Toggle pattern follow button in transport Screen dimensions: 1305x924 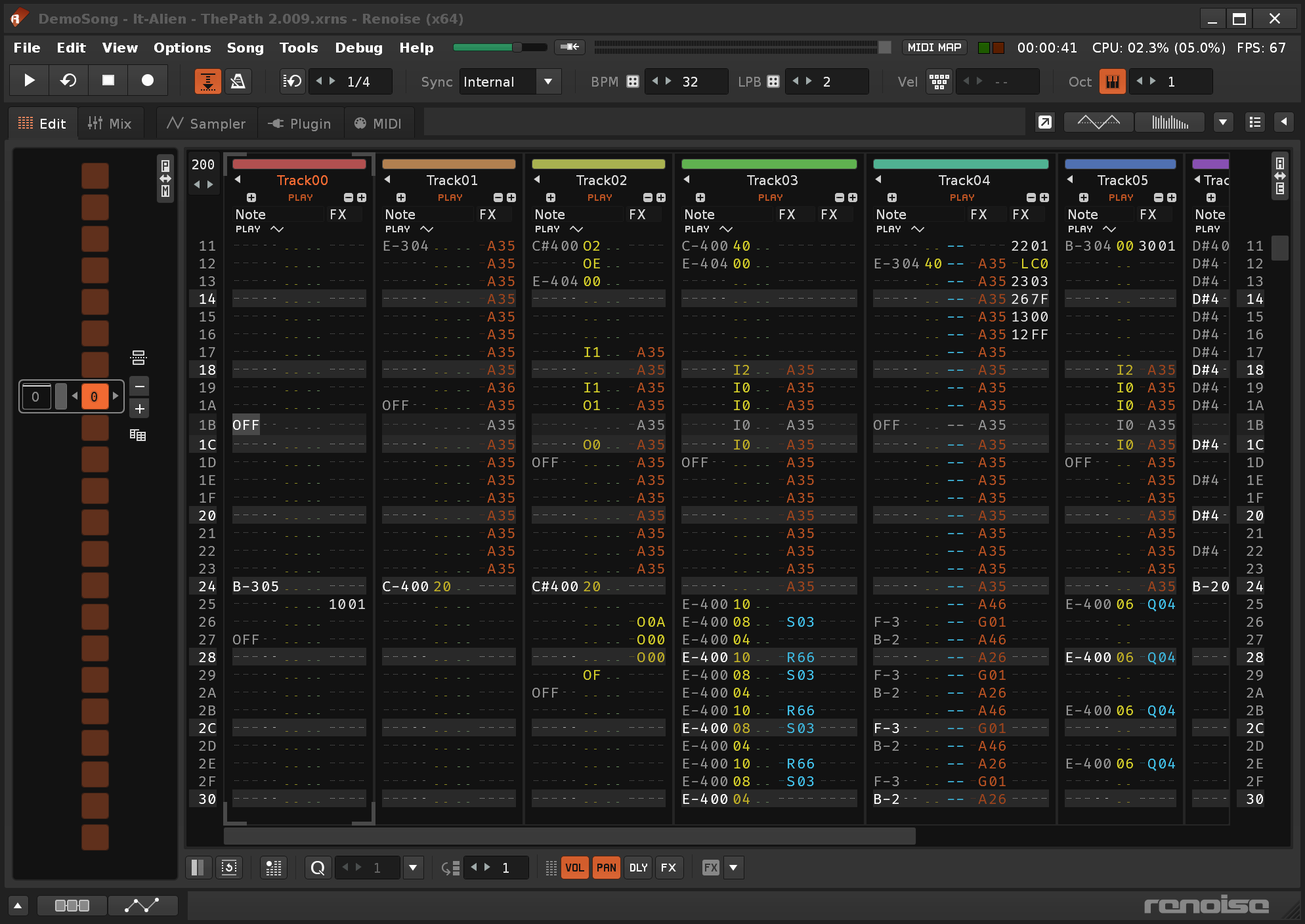207,81
